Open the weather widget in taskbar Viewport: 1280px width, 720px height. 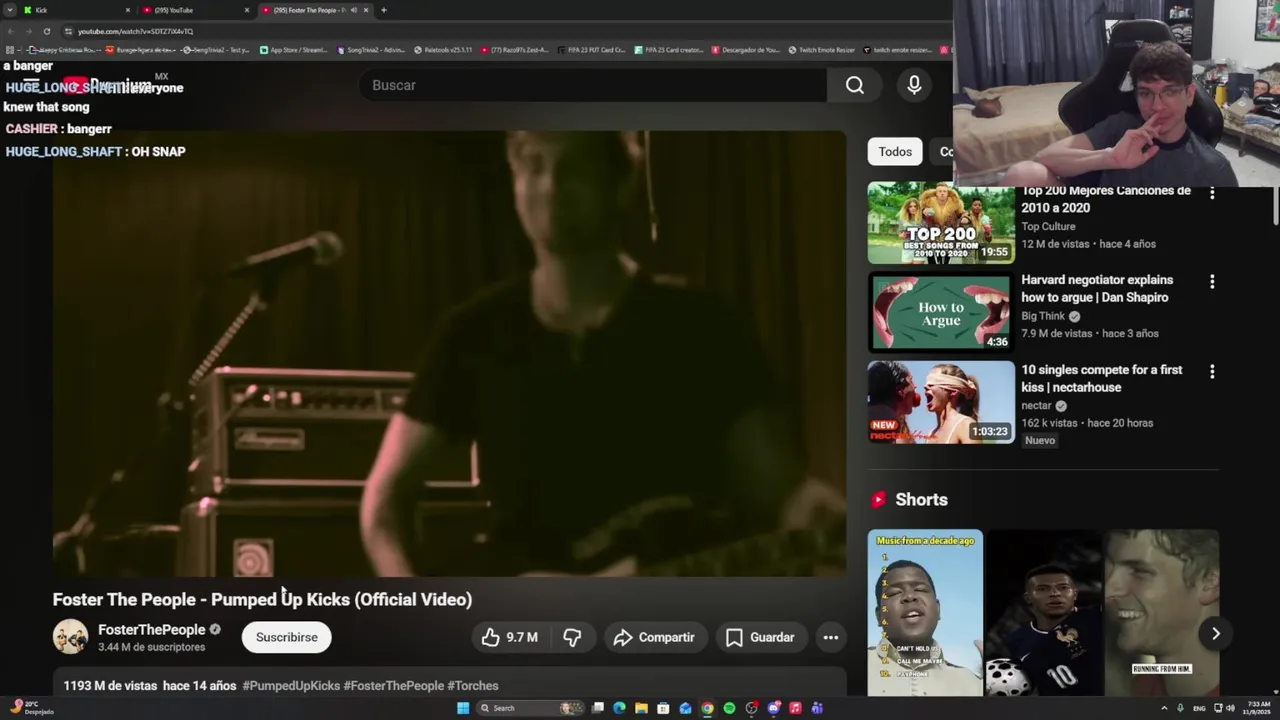pos(30,708)
